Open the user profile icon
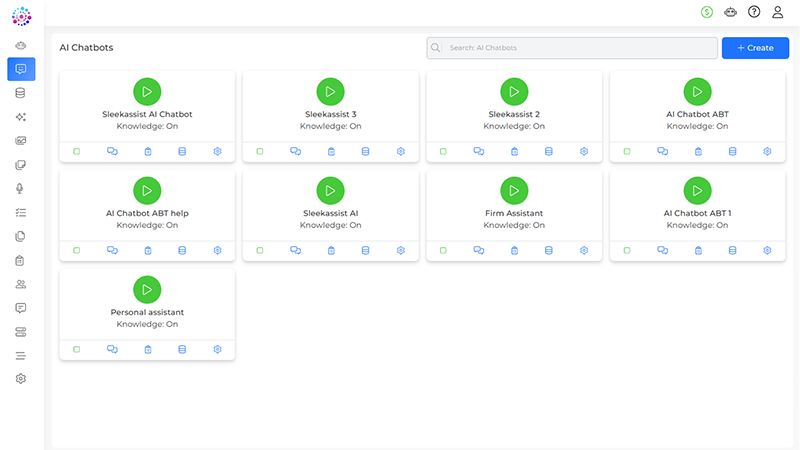The height and width of the screenshot is (450, 800). tap(778, 12)
